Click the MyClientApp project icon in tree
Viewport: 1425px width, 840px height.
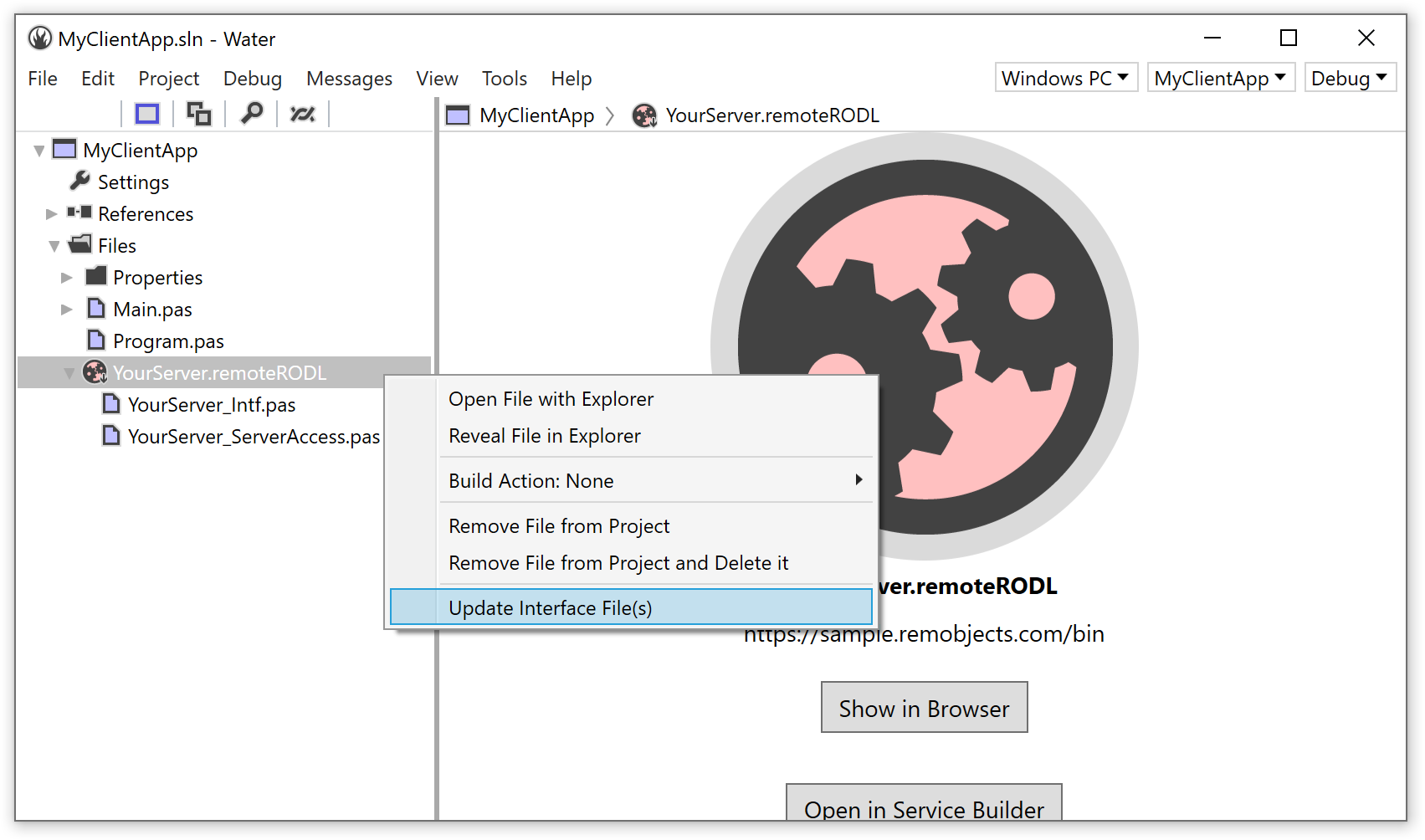coord(64,150)
